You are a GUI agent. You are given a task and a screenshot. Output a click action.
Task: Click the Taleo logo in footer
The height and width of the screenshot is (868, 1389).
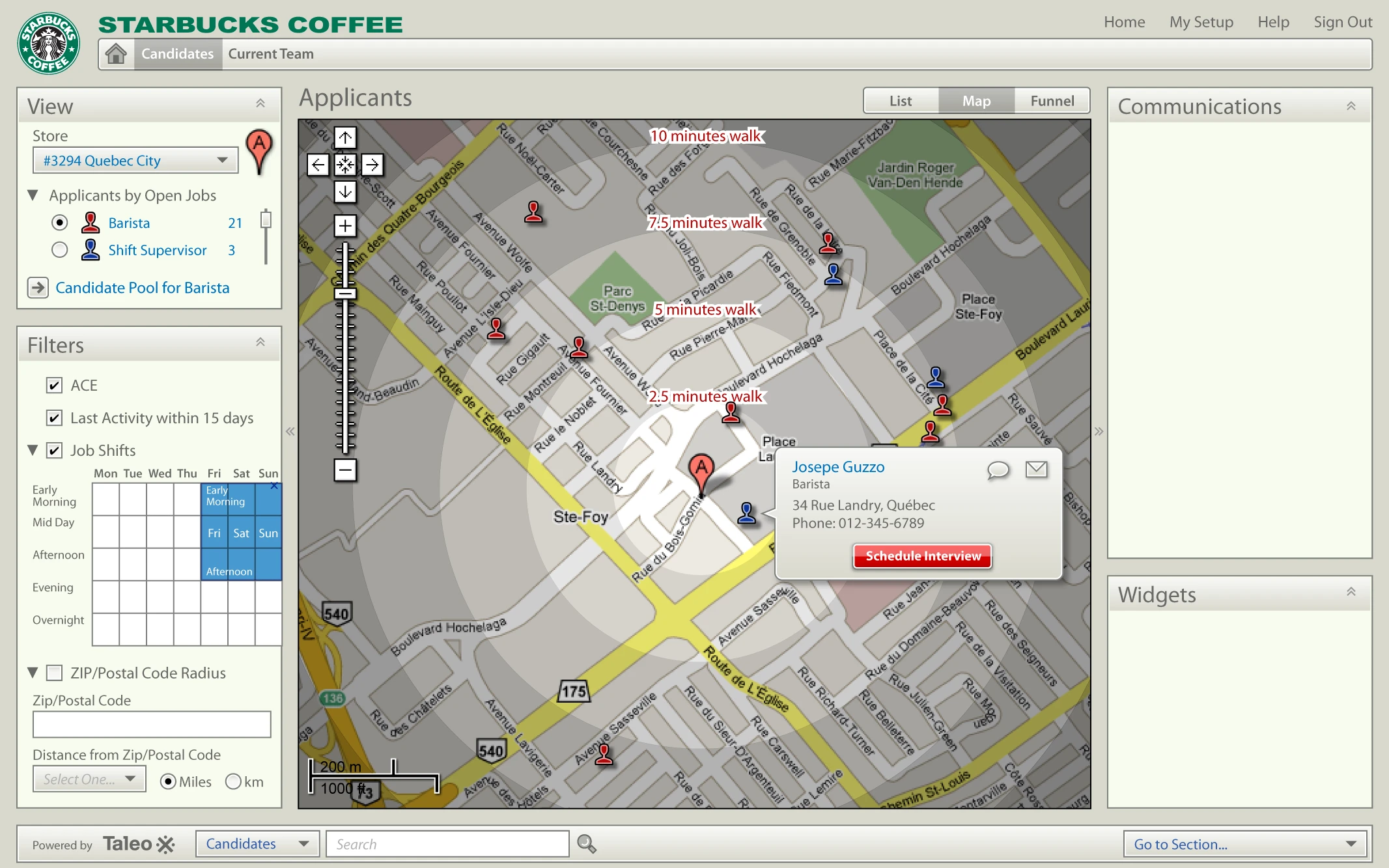(139, 844)
